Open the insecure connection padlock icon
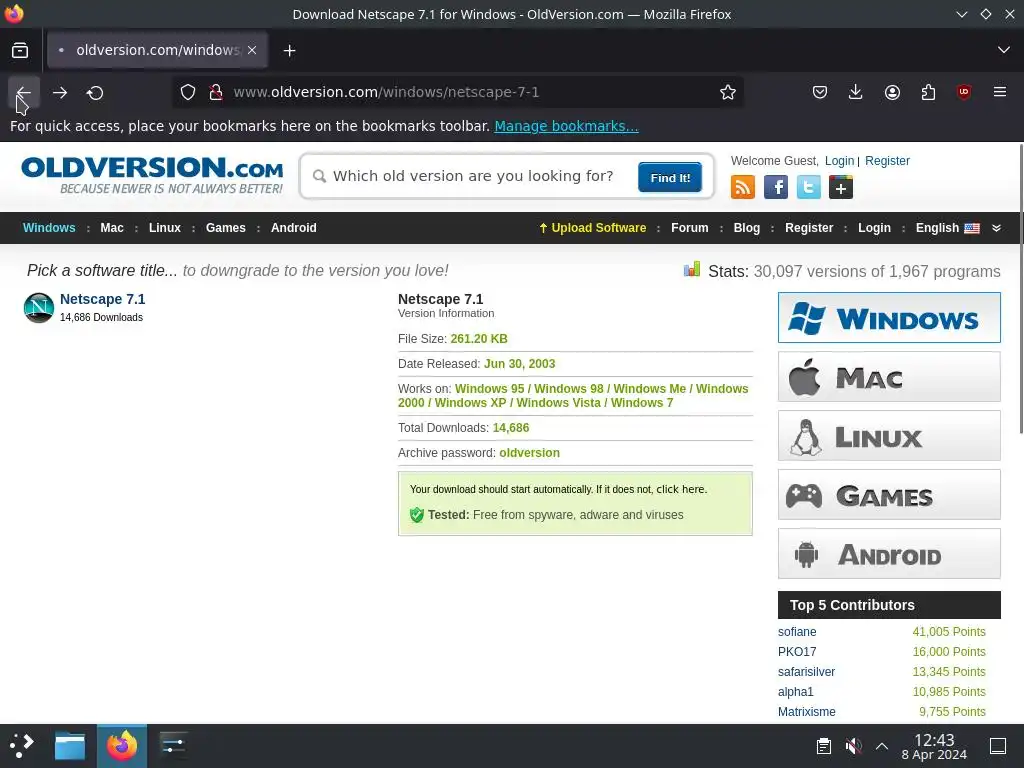1024x768 pixels. pyautogui.click(x=216, y=92)
